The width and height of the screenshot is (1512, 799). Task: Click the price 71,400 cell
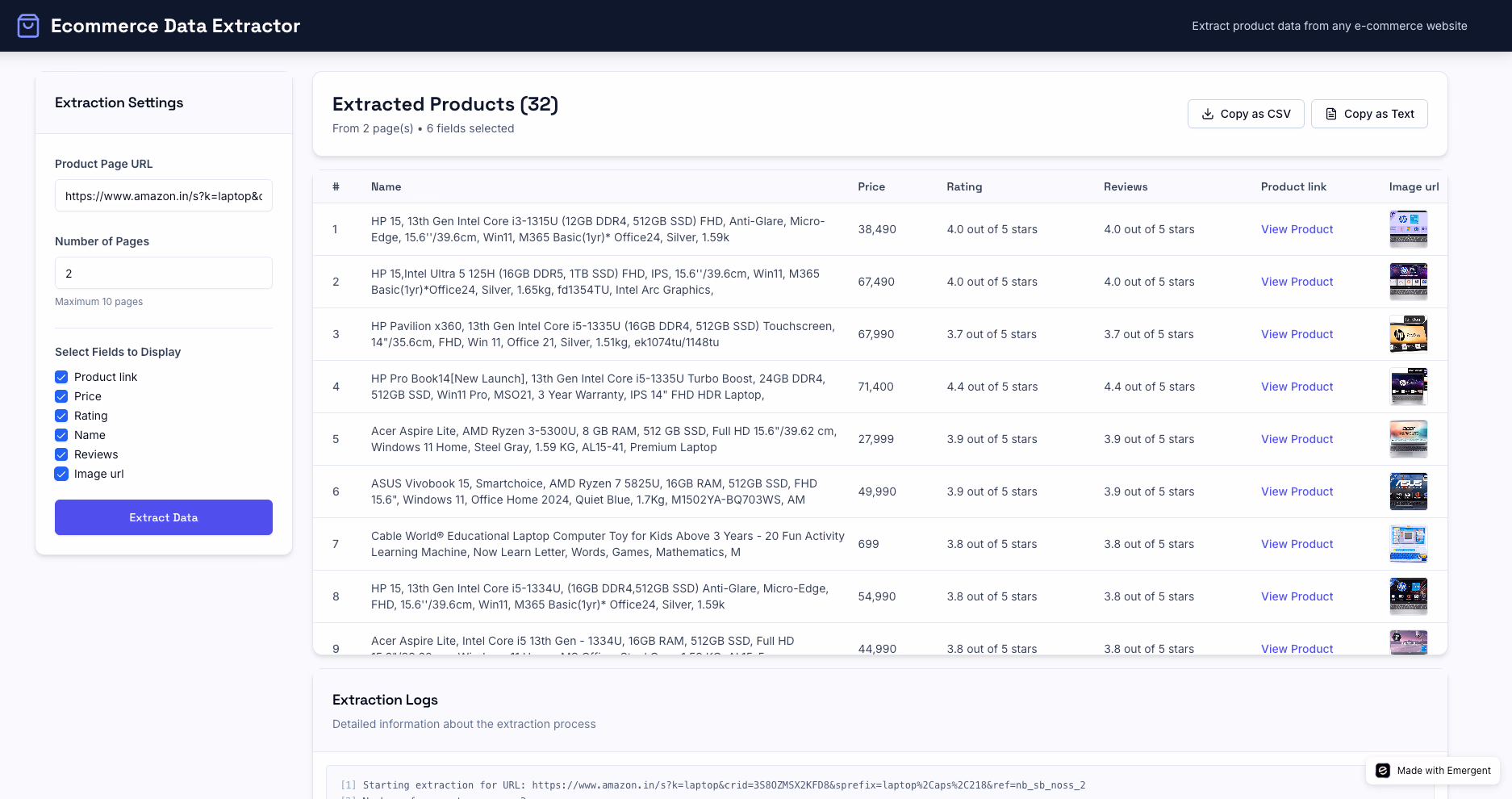875,387
